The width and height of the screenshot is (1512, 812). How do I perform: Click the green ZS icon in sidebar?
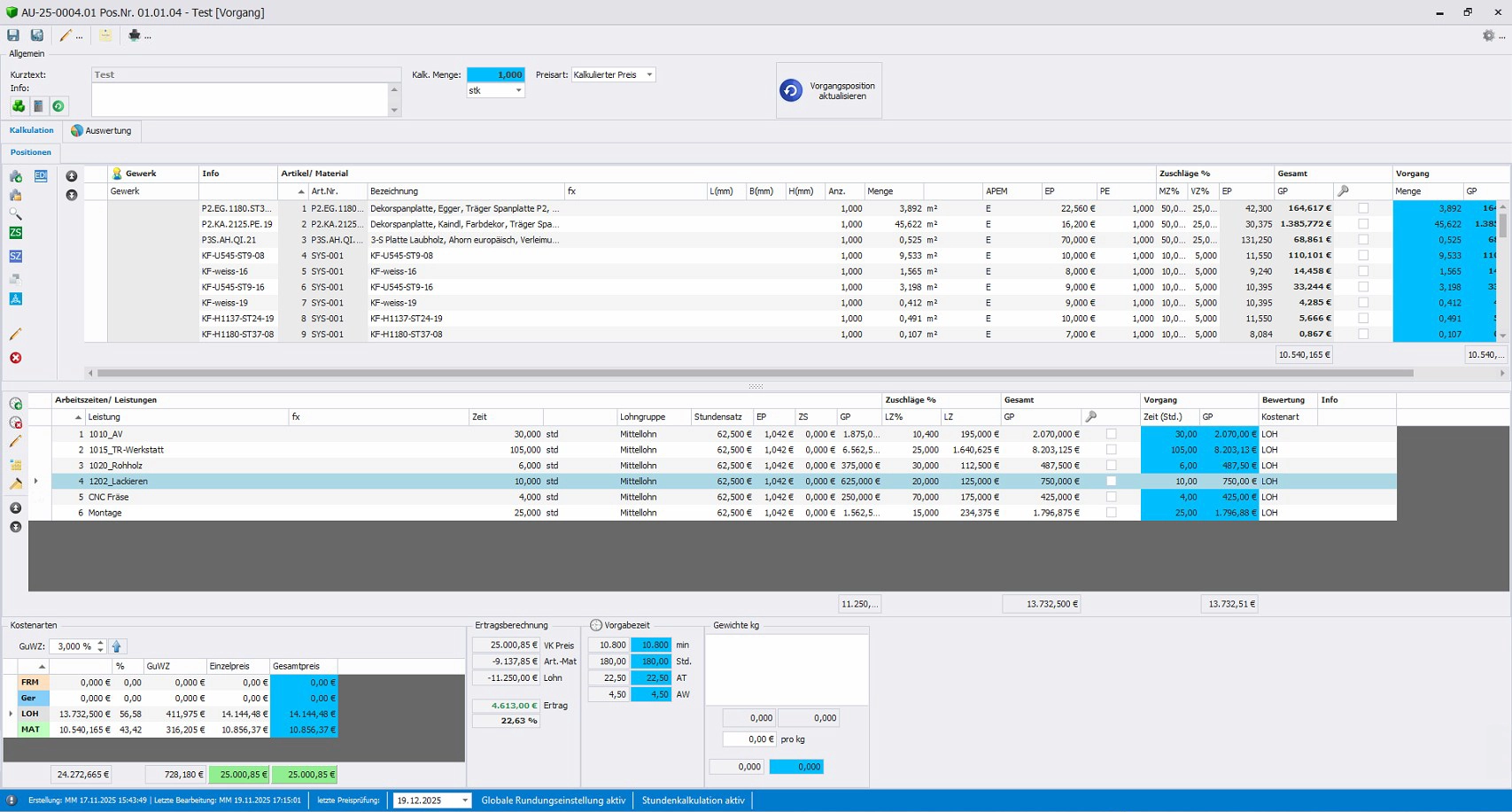click(x=15, y=233)
